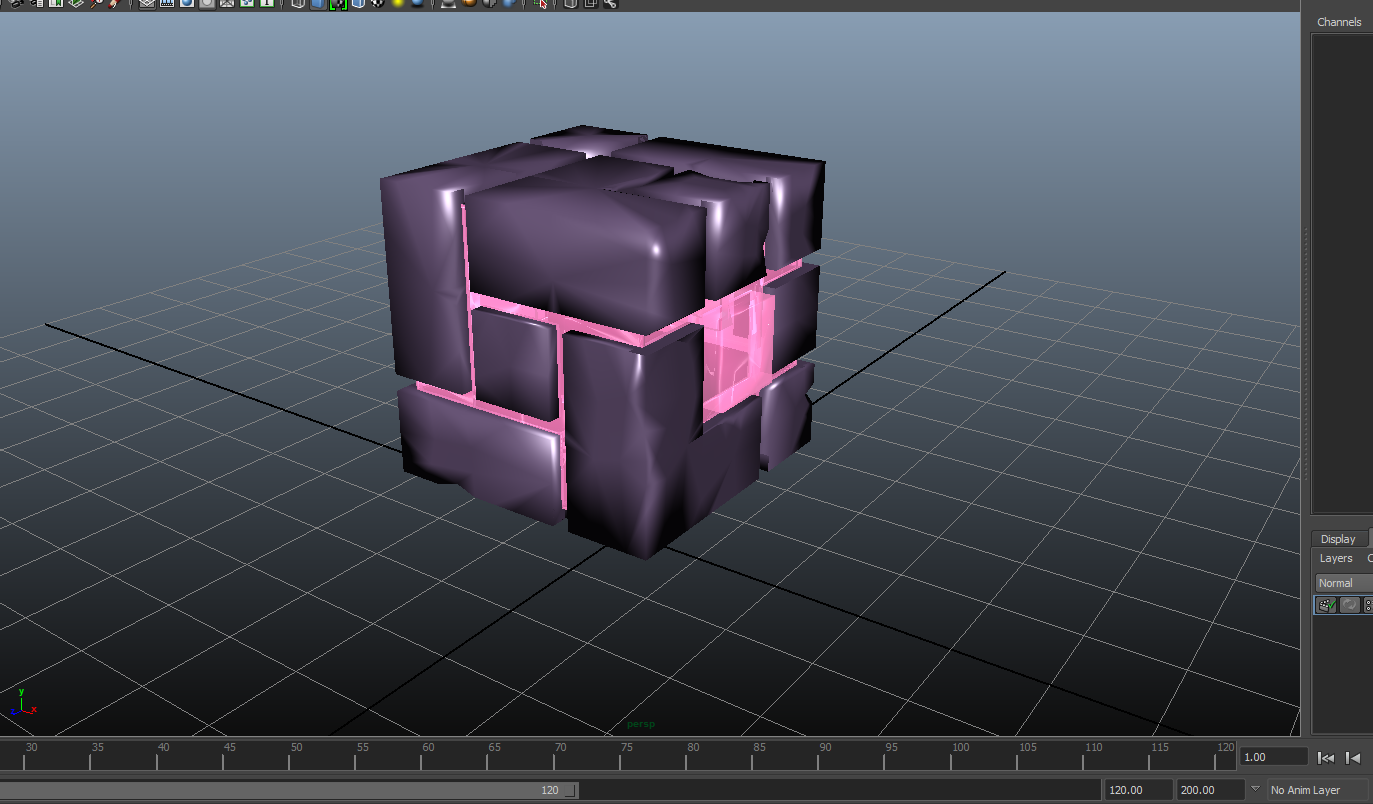Image resolution: width=1373 pixels, height=804 pixels.
Task: Toggle wireframe on shaded green icon
Action: (x=338, y=3)
